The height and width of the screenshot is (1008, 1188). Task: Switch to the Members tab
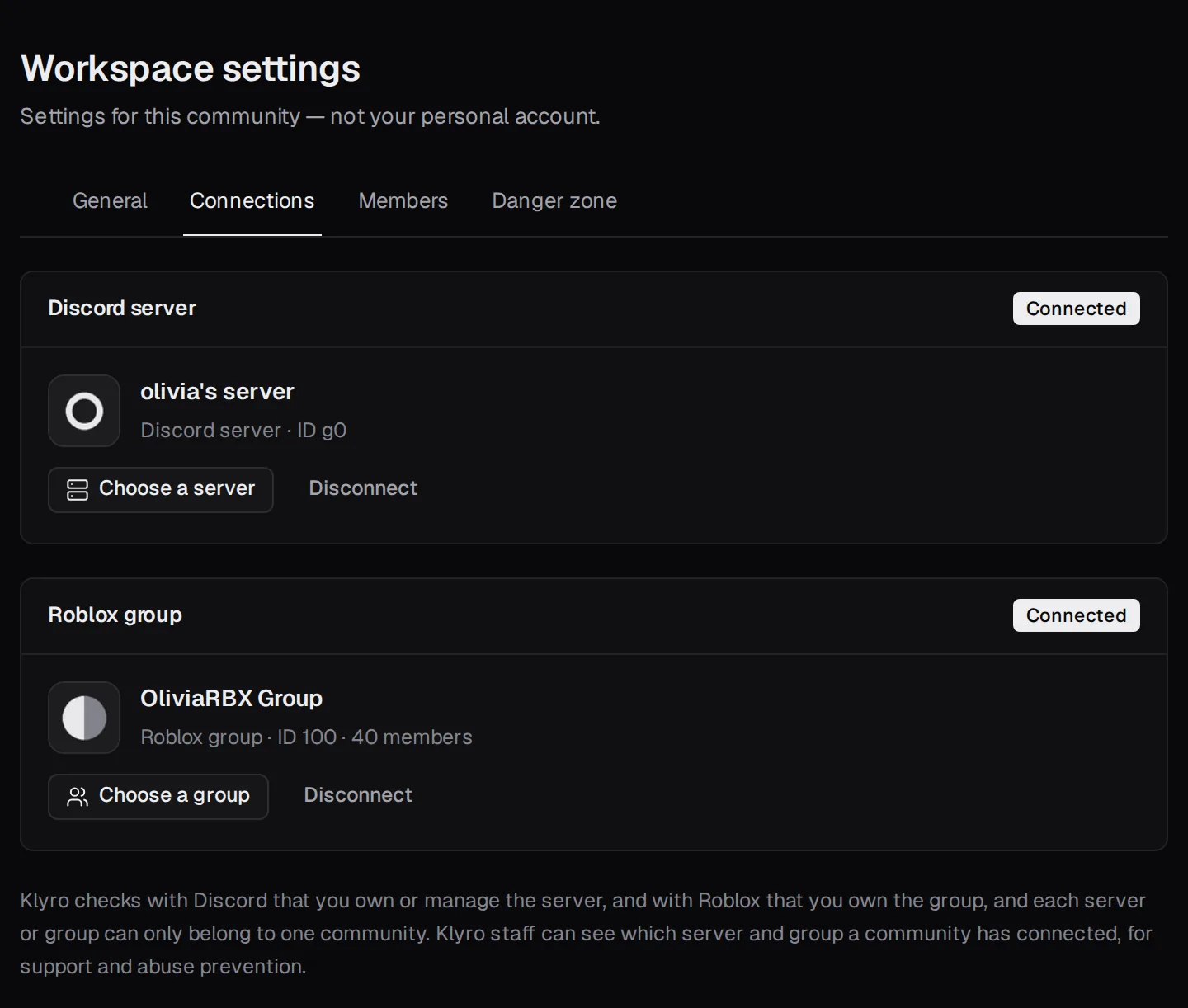[x=403, y=200]
